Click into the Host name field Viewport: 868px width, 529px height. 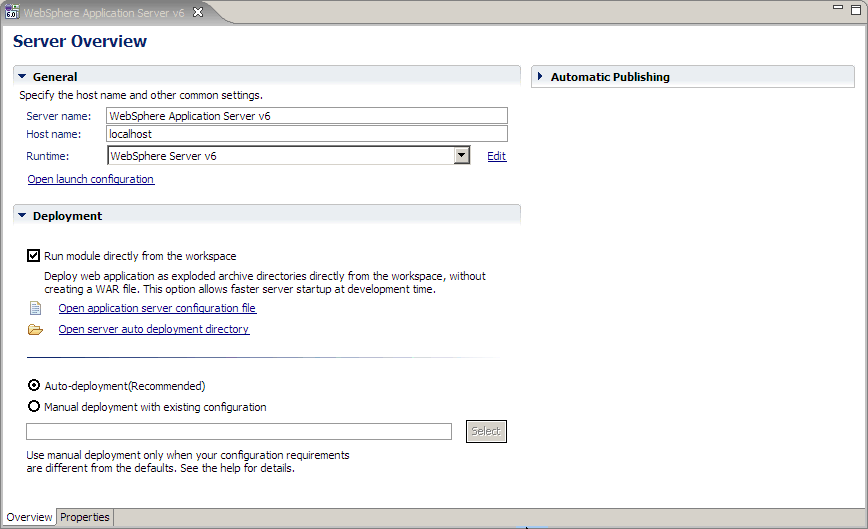pos(307,134)
